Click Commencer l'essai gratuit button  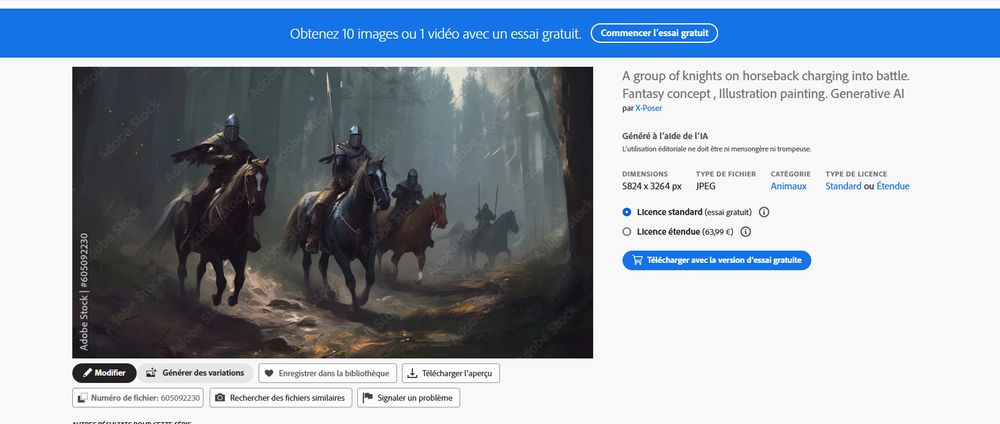654,33
